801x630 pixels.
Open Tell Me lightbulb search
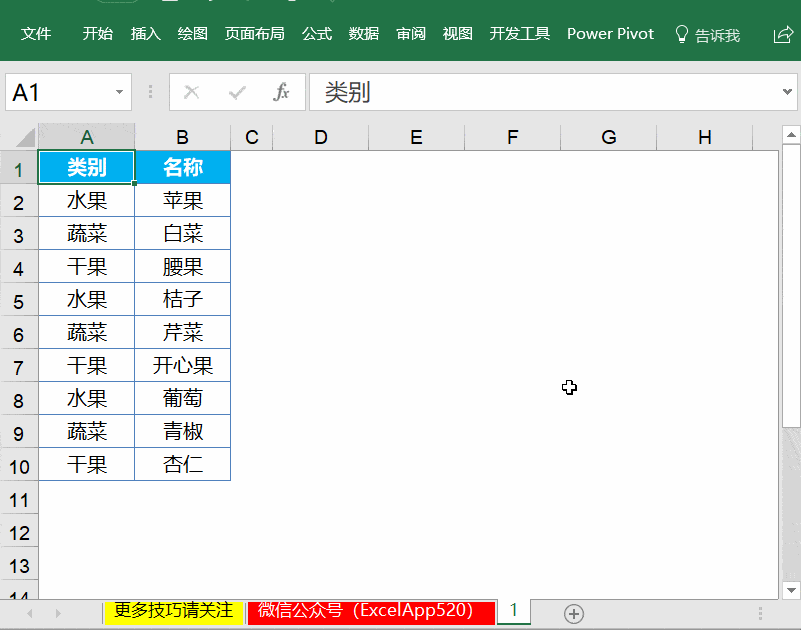679,33
